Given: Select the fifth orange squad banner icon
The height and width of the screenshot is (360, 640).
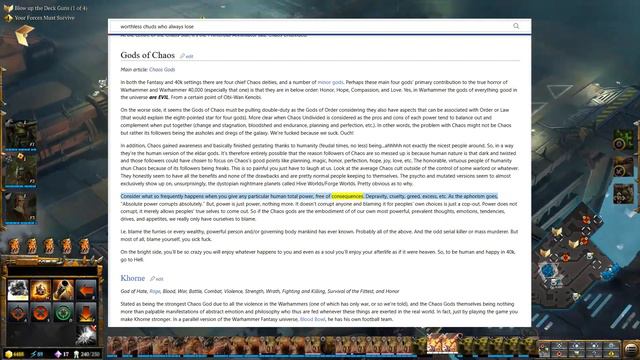Looking at the screenshot, I should pos(84,246).
